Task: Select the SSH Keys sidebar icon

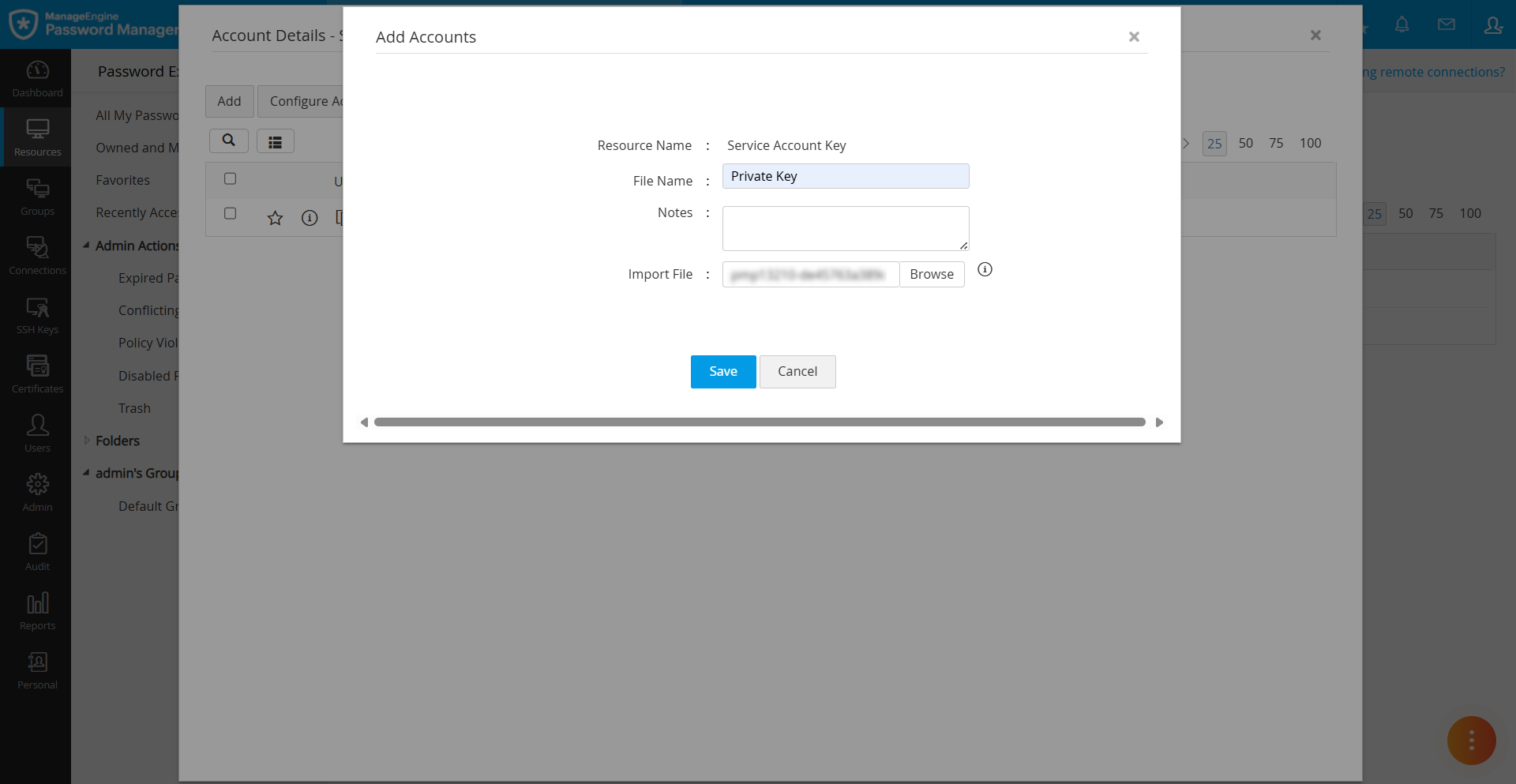Action: tap(36, 314)
